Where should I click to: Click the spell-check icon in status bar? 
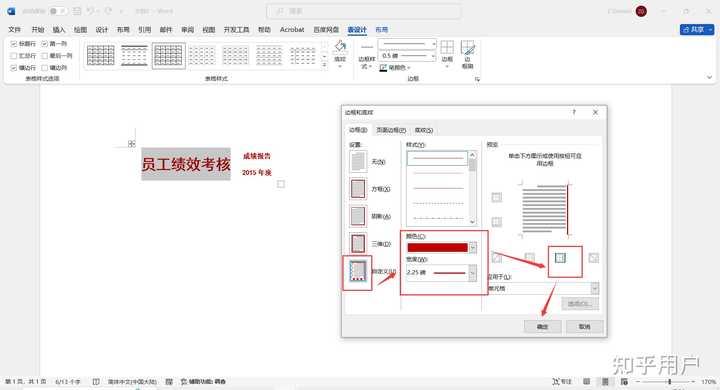point(96,382)
